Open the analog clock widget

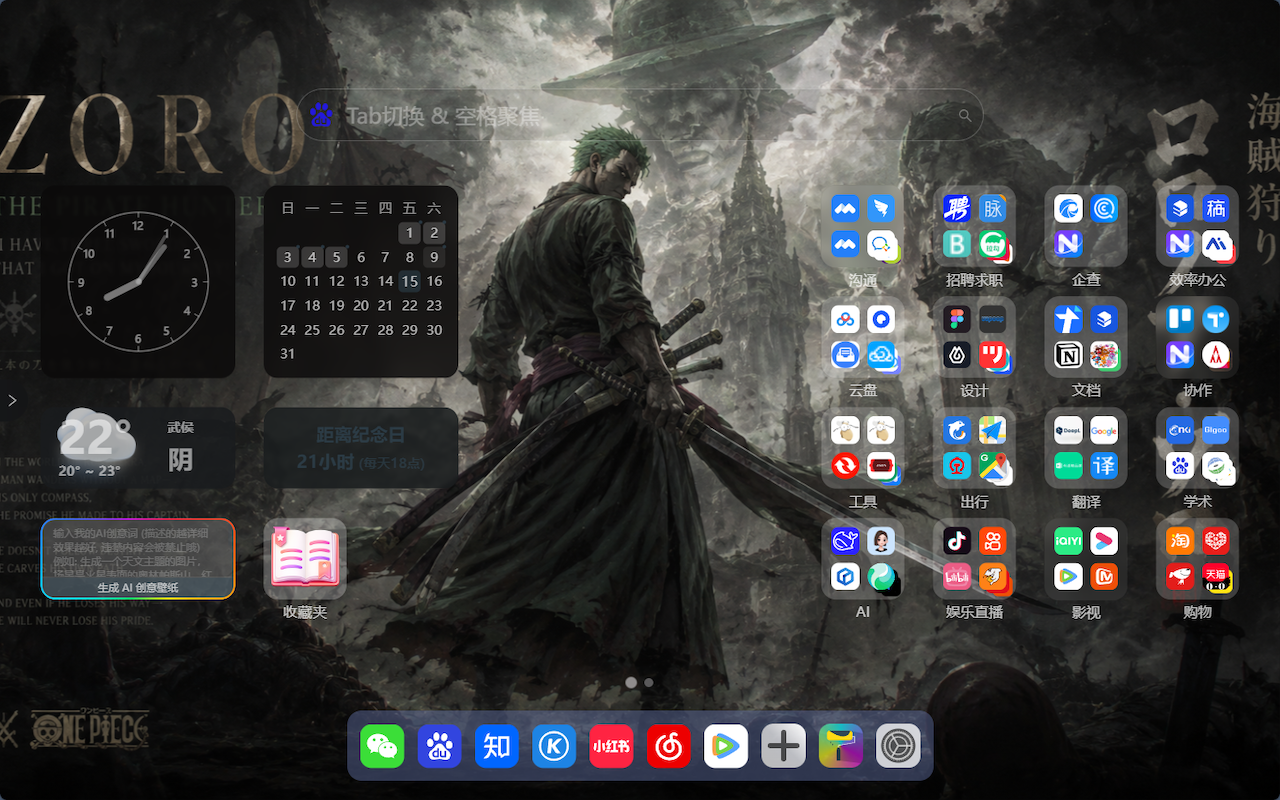coord(138,282)
